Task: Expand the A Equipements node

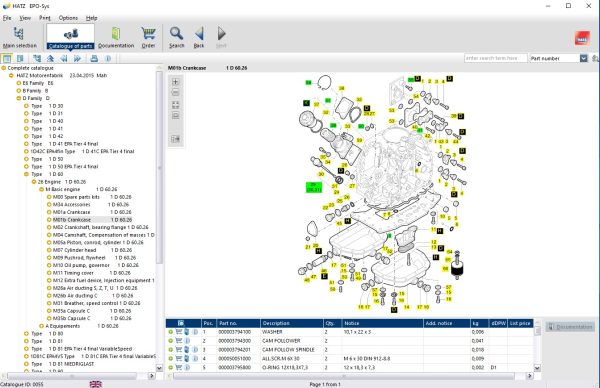Action: coord(41,326)
